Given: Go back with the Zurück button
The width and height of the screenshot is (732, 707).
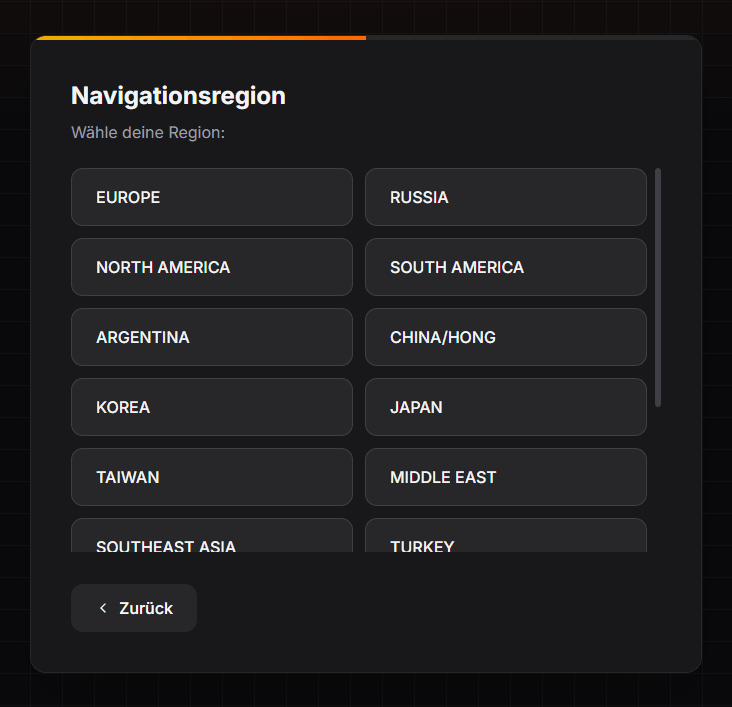Looking at the screenshot, I should [x=134, y=608].
